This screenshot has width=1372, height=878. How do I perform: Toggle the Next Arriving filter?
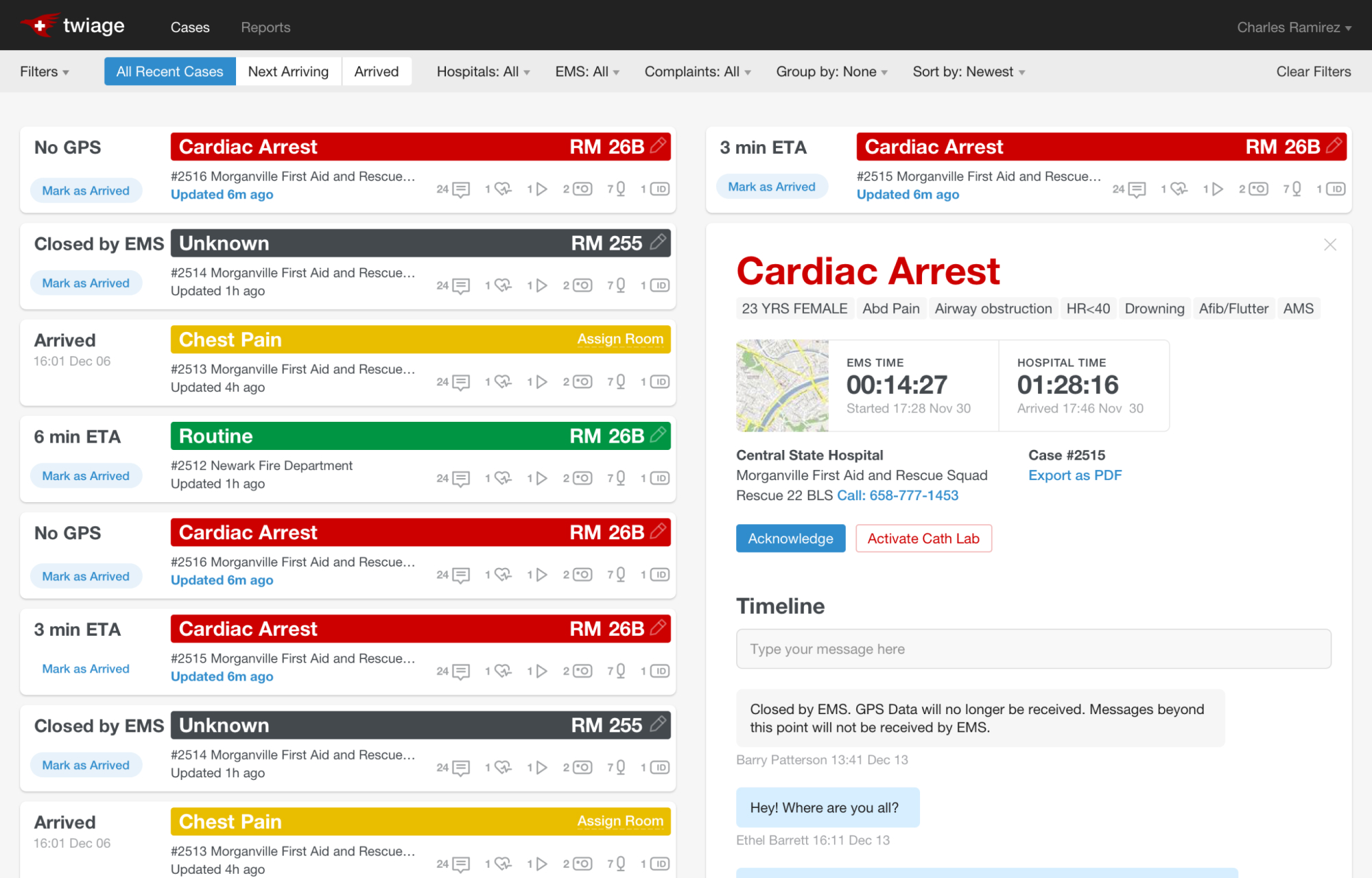pos(288,71)
